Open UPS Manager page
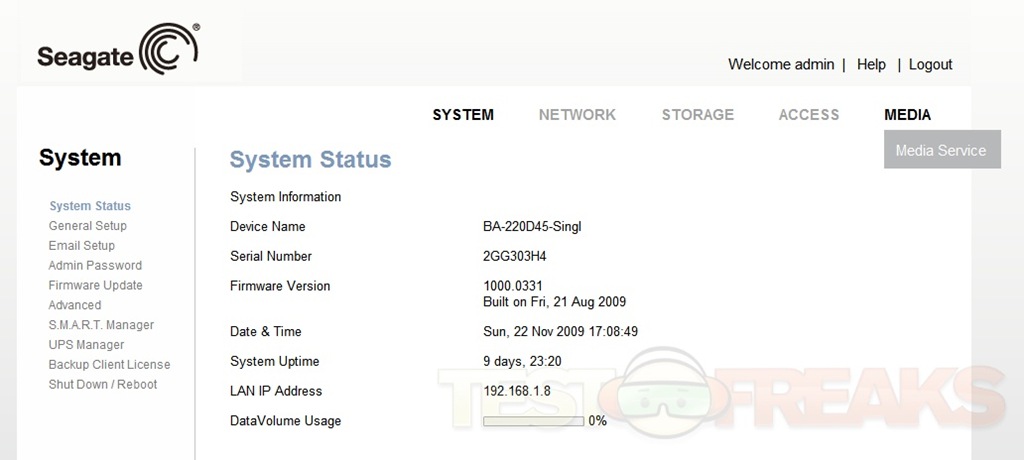 86,345
